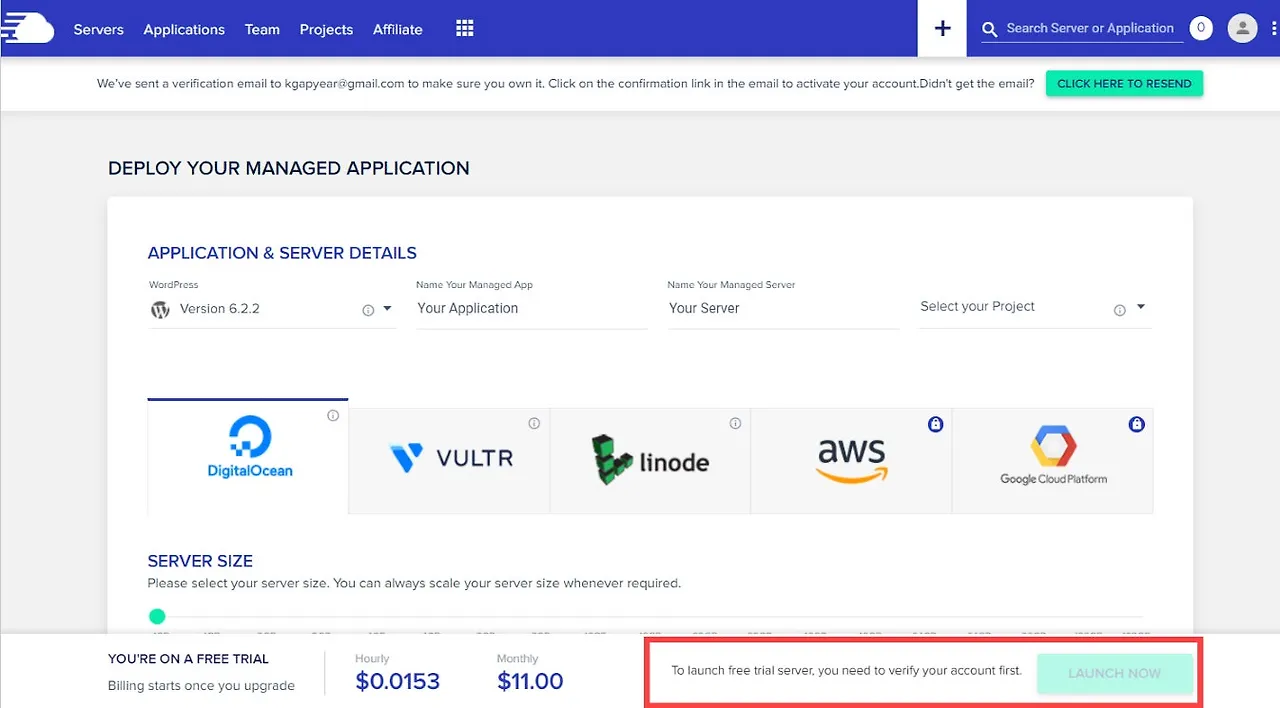Click Name Your Managed App field
Screen dimensions: 1280x708
click(x=532, y=309)
